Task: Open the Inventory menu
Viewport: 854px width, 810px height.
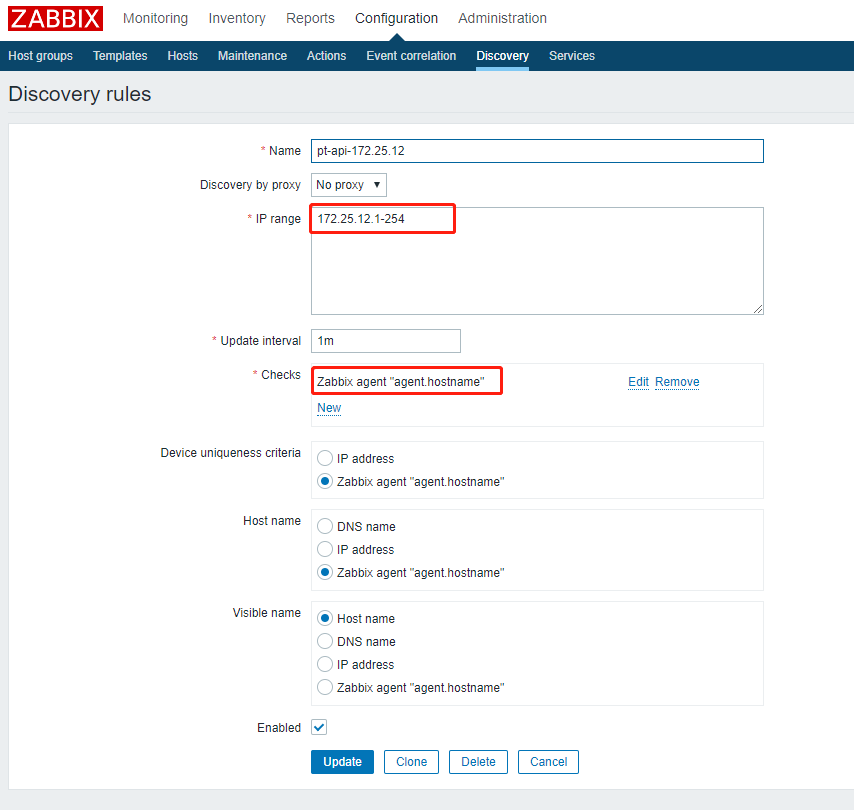Action: (x=237, y=18)
